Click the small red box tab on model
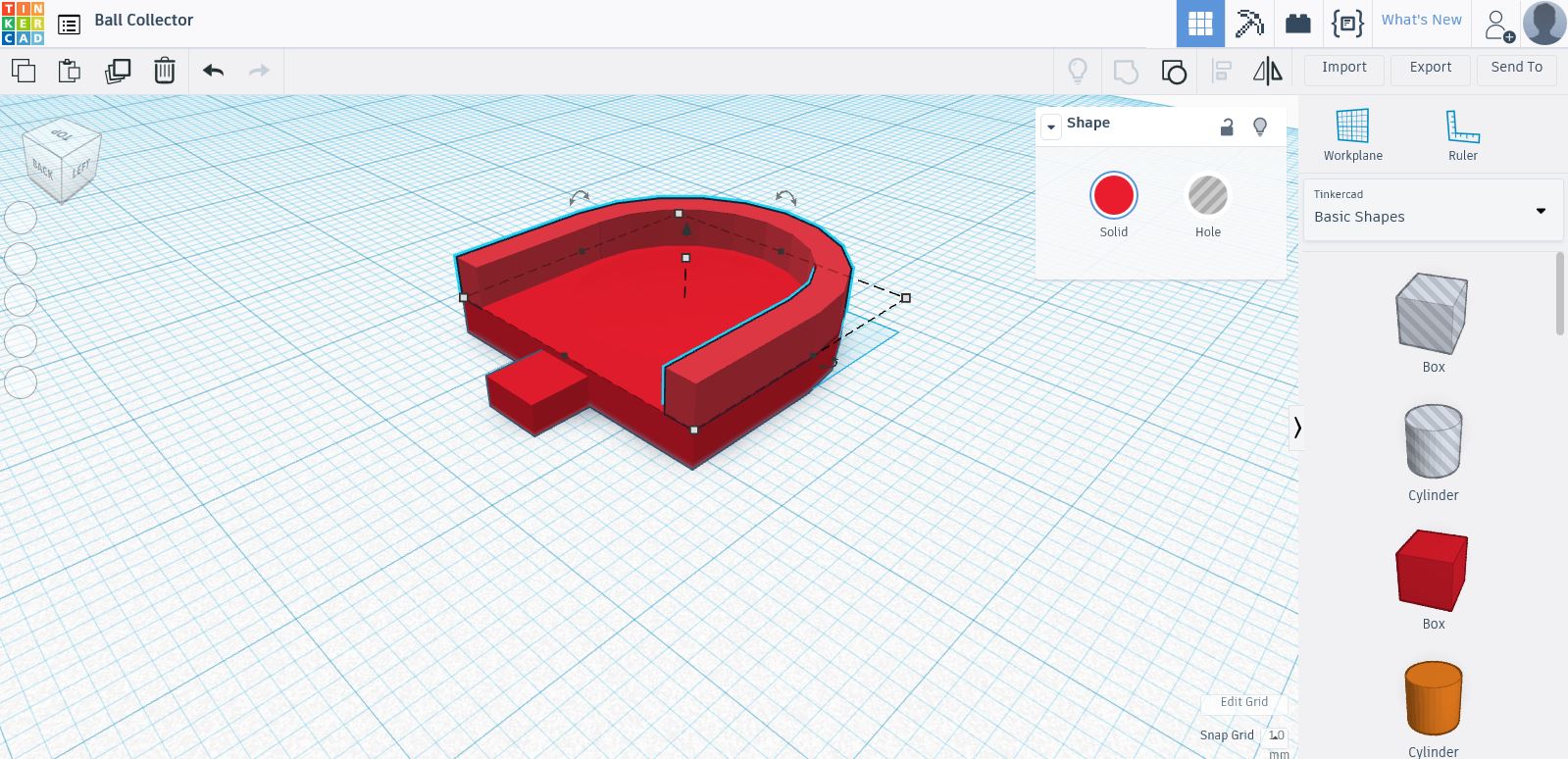The height and width of the screenshot is (759, 1568). pyautogui.click(x=535, y=390)
